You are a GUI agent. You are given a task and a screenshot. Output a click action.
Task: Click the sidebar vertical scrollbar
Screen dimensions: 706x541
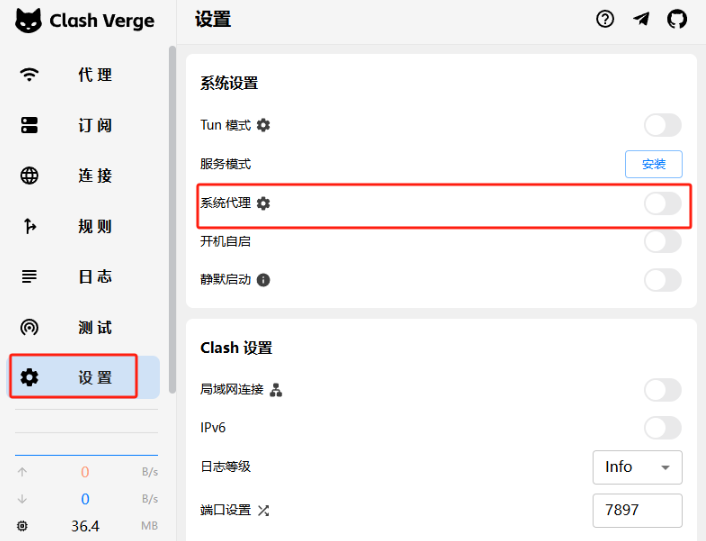point(172,200)
